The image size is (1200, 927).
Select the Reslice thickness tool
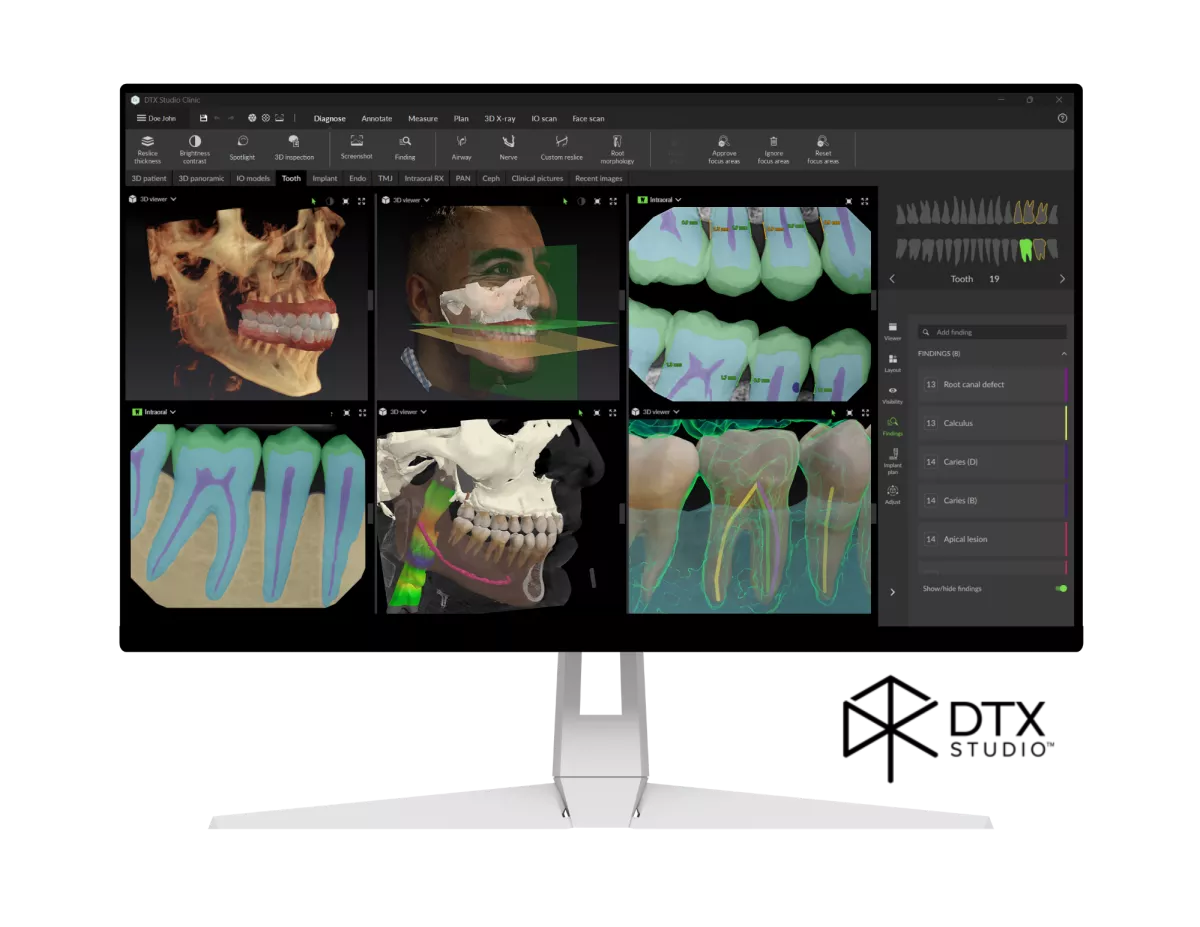click(147, 148)
